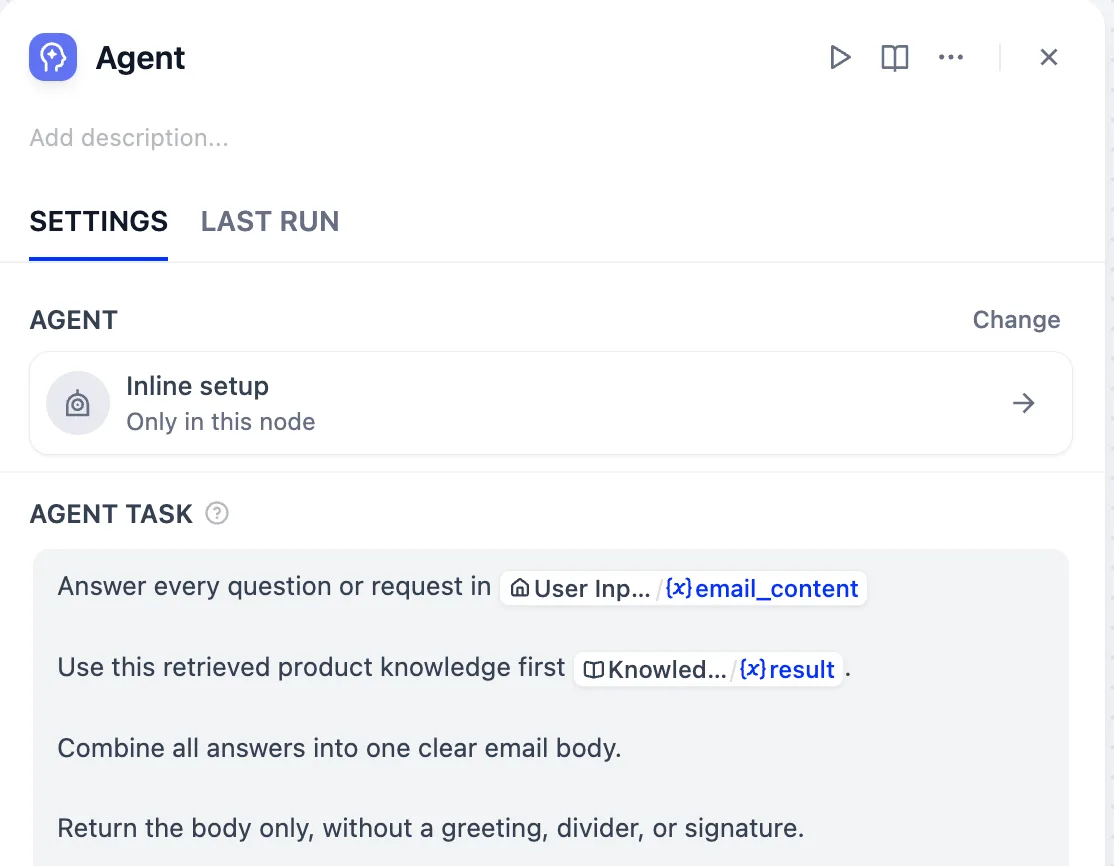
Task: Switch to the LAST RUN tab
Action: (x=270, y=222)
